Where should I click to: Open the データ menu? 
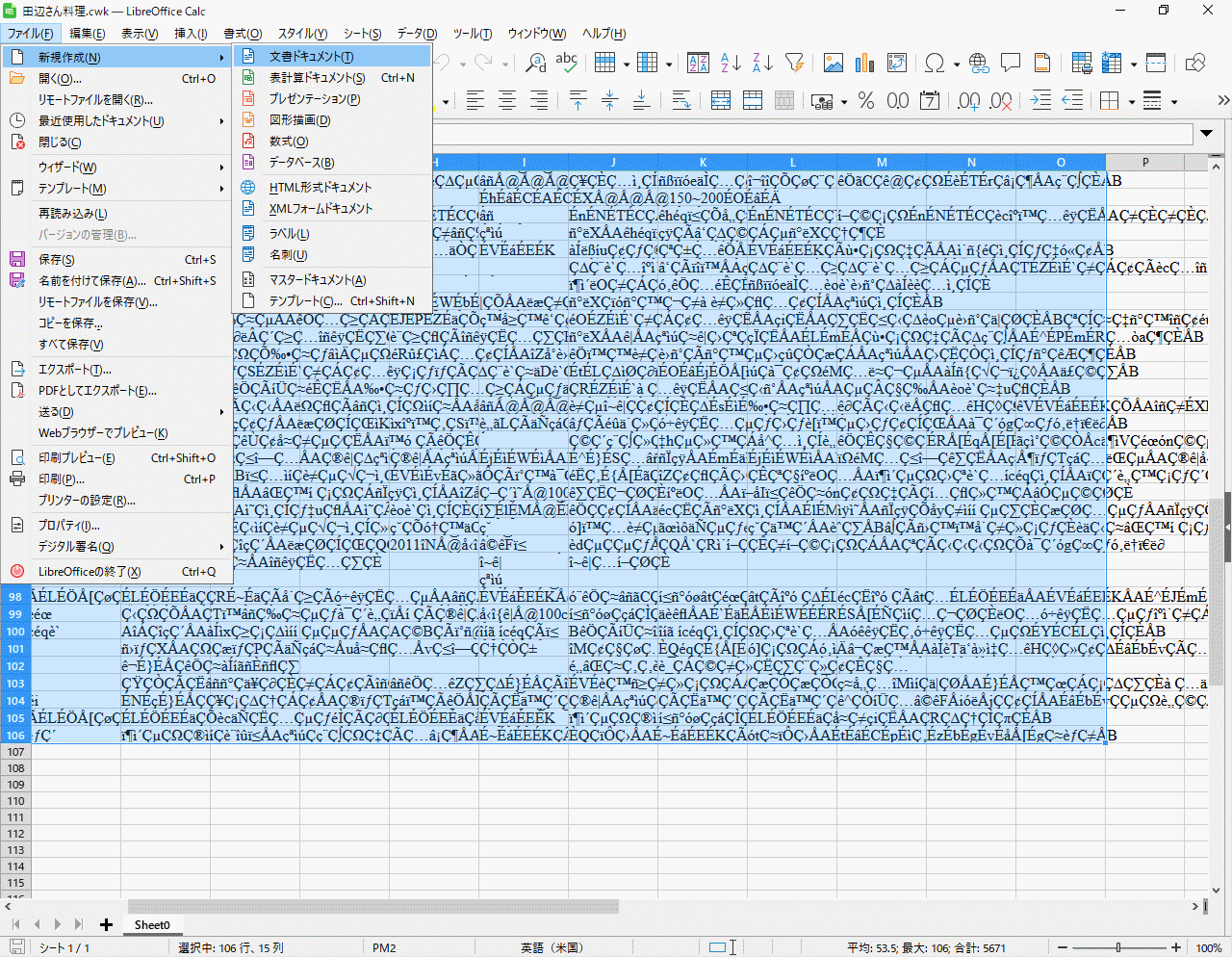[x=417, y=34]
